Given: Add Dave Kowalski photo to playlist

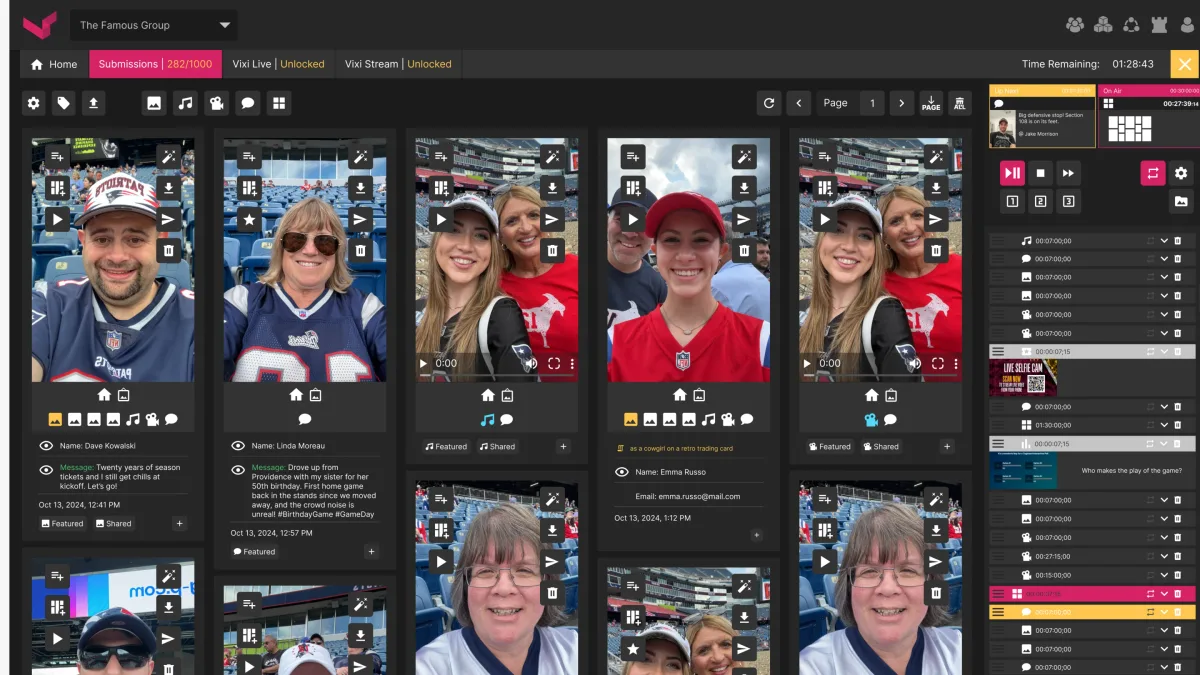Looking at the screenshot, I should pos(57,156).
